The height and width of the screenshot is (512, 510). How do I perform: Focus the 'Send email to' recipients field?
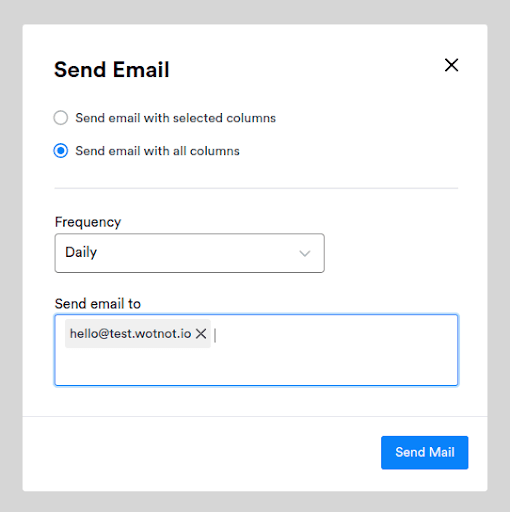(256, 350)
